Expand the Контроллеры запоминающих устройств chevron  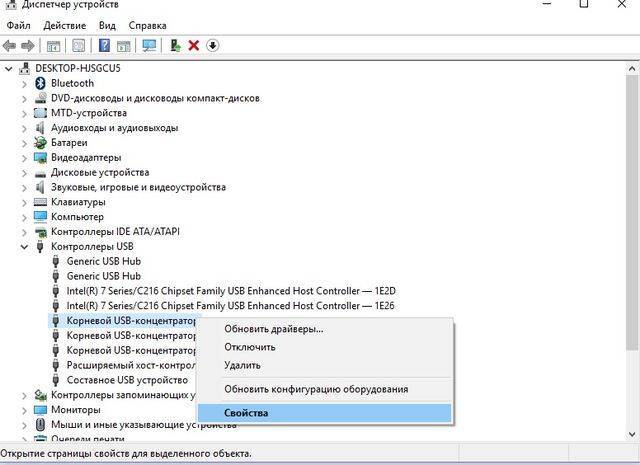click(24, 395)
